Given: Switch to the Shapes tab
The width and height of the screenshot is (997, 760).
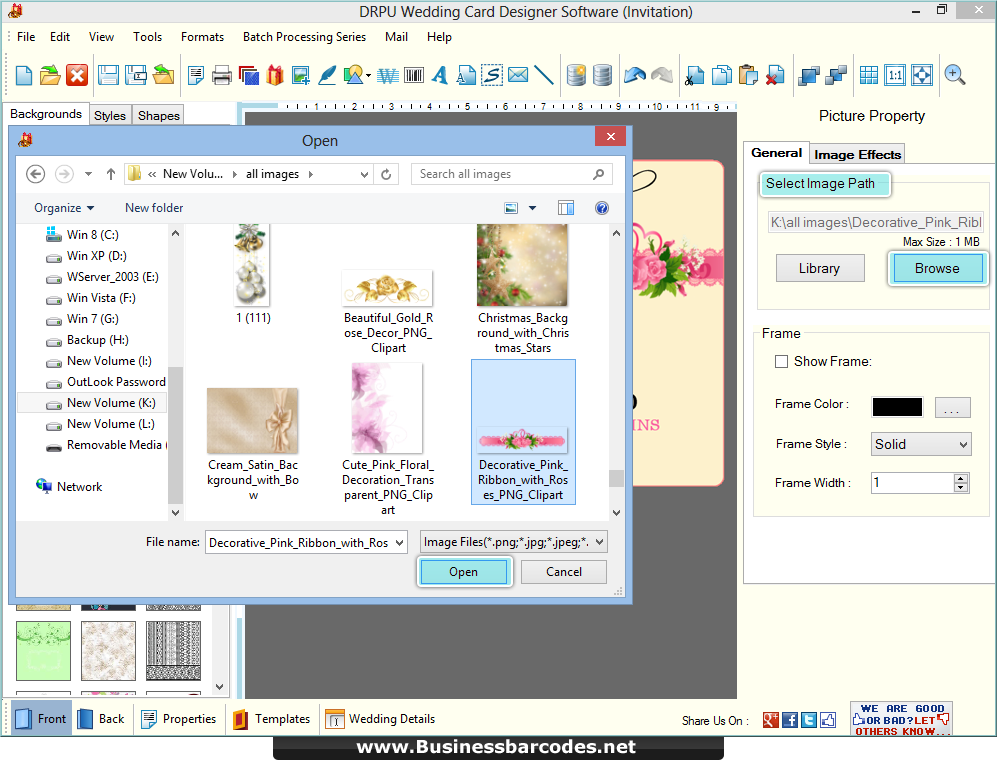Looking at the screenshot, I should [x=159, y=115].
